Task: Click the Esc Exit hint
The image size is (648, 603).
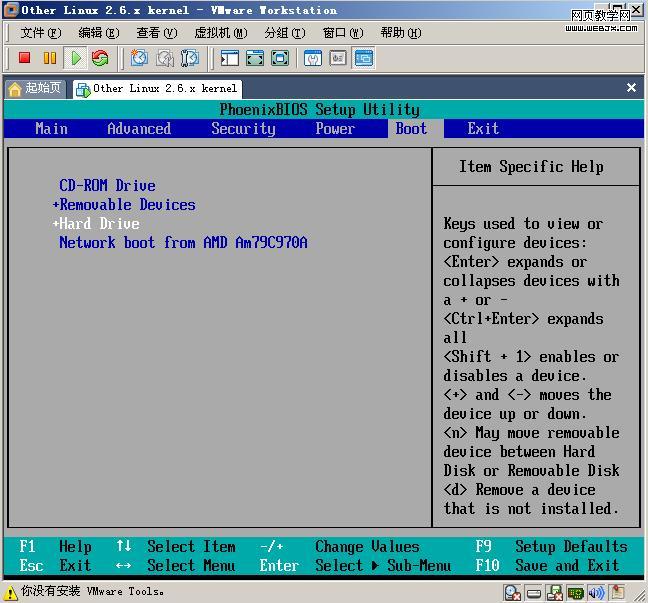Action: (55, 565)
